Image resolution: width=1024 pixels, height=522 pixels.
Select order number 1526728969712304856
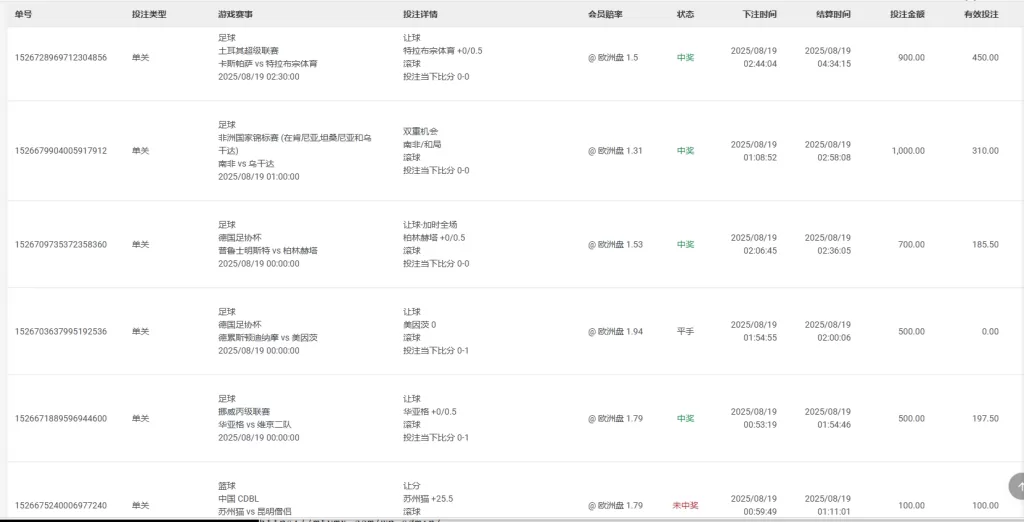(x=61, y=57)
